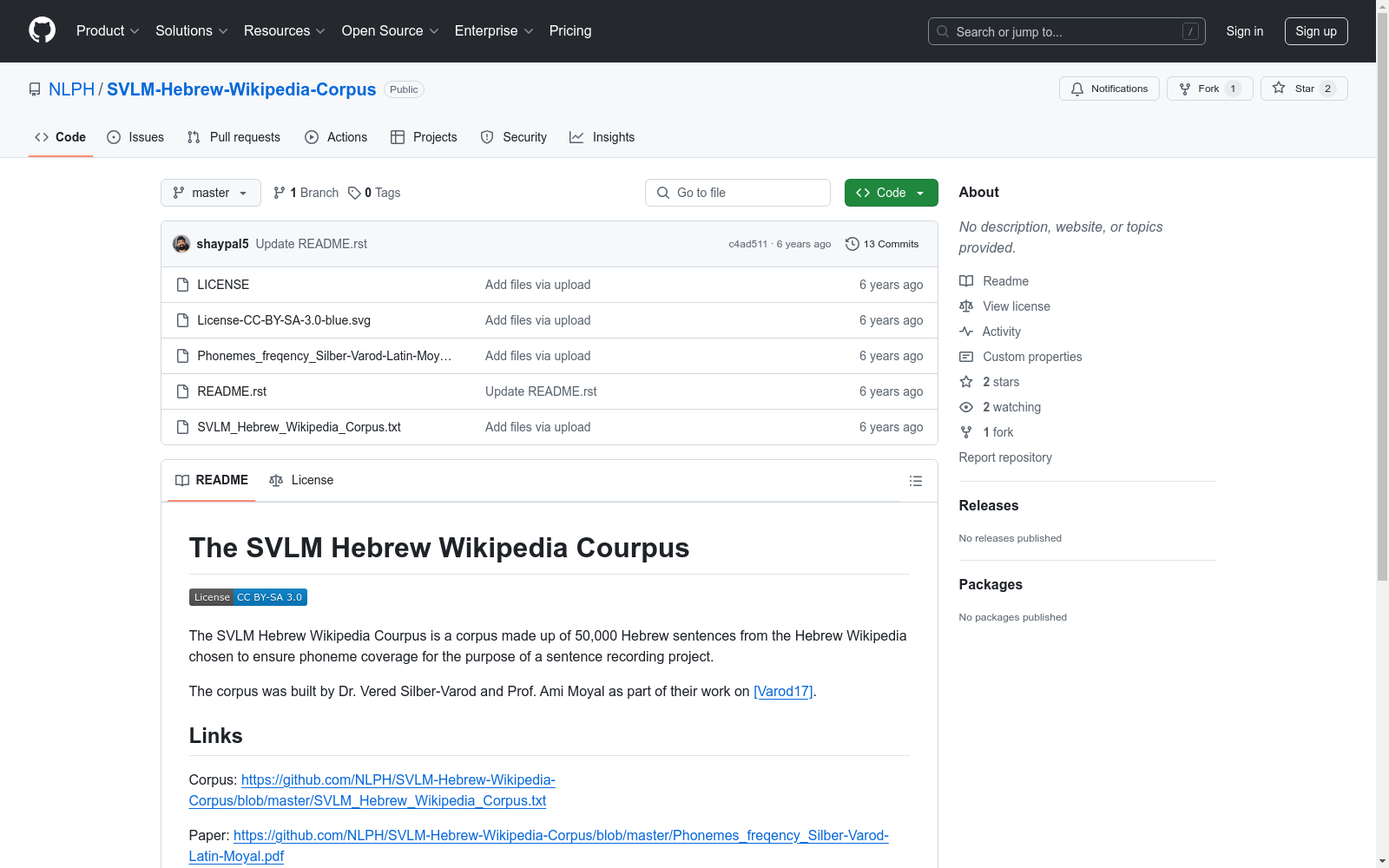The image size is (1389, 868).
Task: View the 2 watching link
Action: pyautogui.click(x=1000, y=407)
